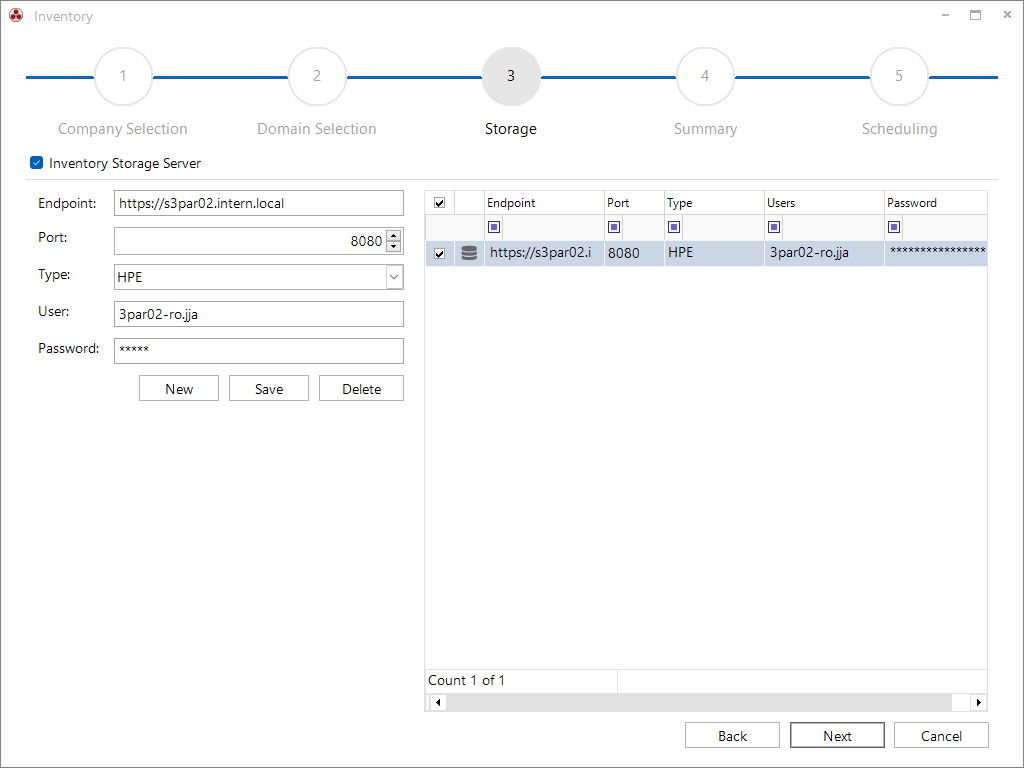Sort by the Type column header
This screenshot has width=1024, height=768.
[714, 203]
